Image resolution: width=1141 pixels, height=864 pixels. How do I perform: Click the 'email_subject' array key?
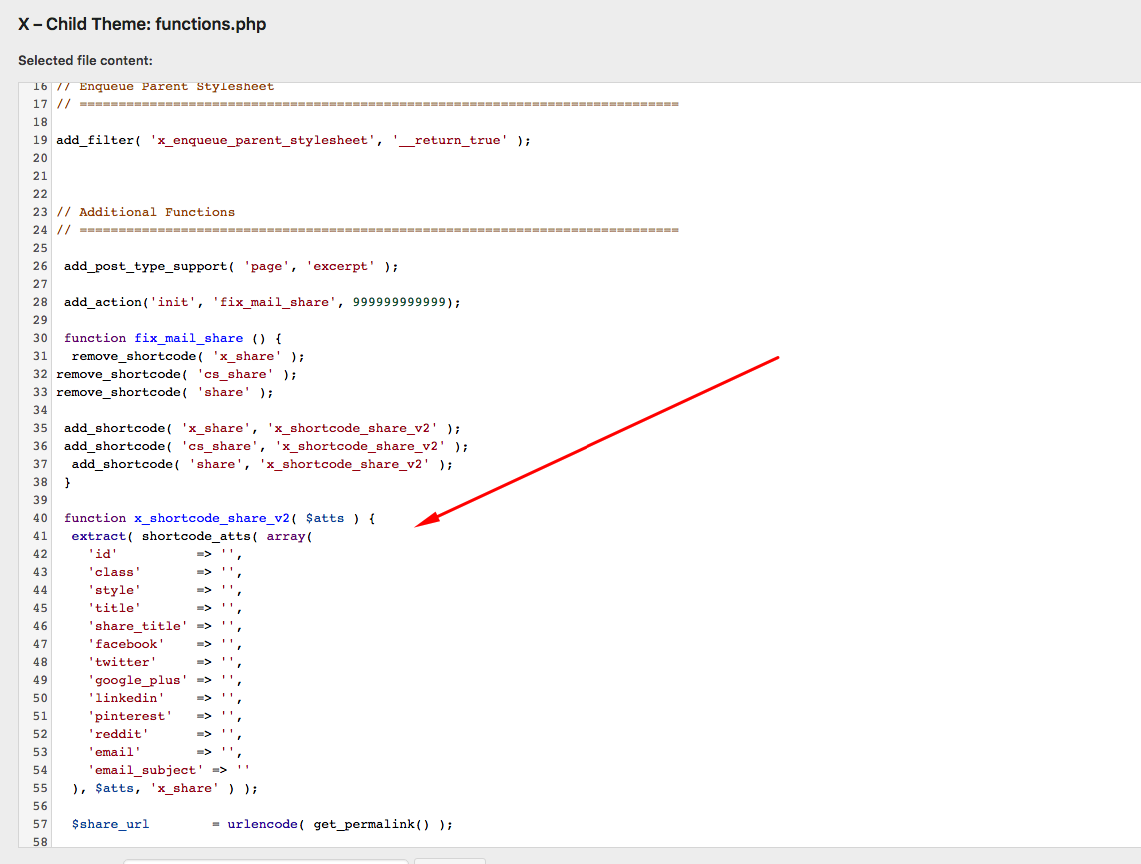(145, 770)
